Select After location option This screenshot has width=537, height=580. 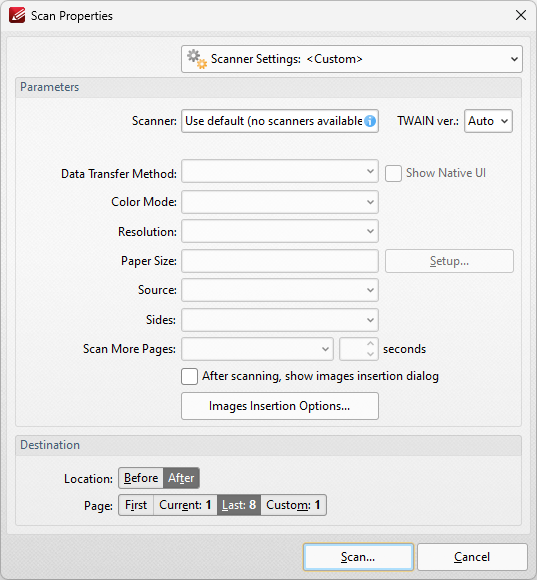coord(181,478)
